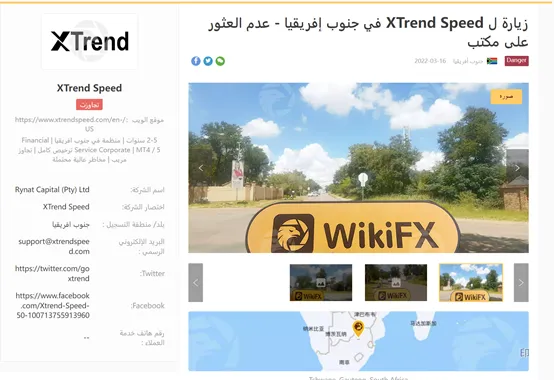
Task: Click the XTrend Speed abbreviation value
Action: coord(66,207)
